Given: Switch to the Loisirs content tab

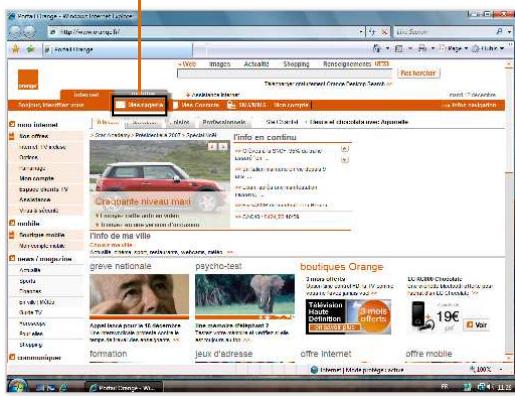Looking at the screenshot, I should click(179, 122).
